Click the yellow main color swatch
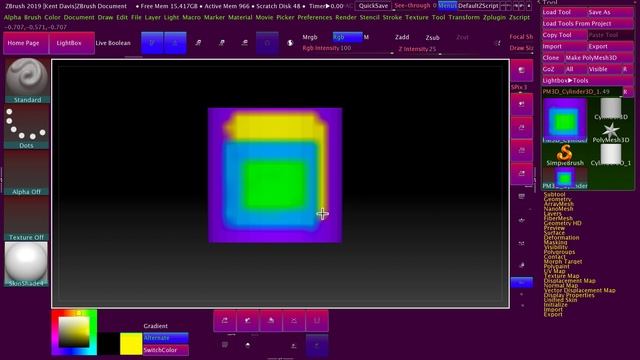Image resolution: width=640 pixels, height=360 pixels. tap(131, 344)
